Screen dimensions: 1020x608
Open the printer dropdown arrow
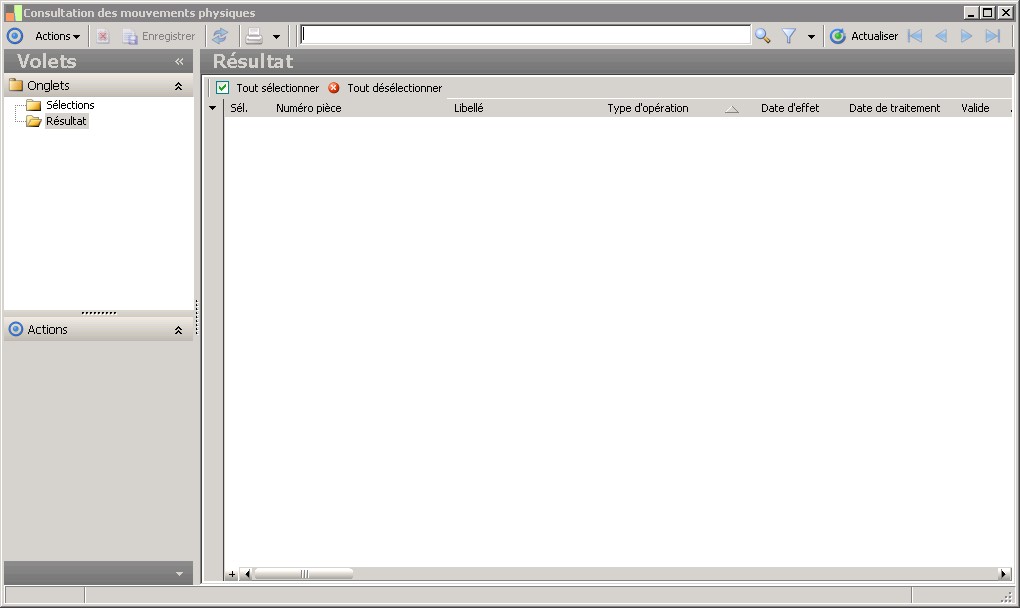(x=276, y=37)
